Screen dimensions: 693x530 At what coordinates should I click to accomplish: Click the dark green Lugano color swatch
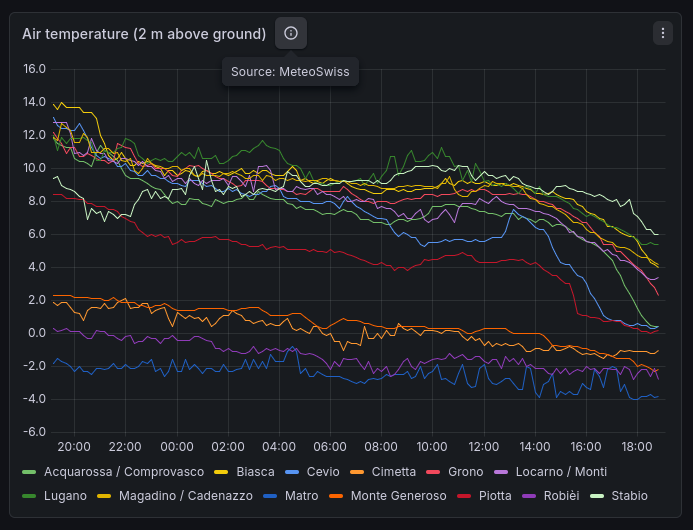coord(29,496)
